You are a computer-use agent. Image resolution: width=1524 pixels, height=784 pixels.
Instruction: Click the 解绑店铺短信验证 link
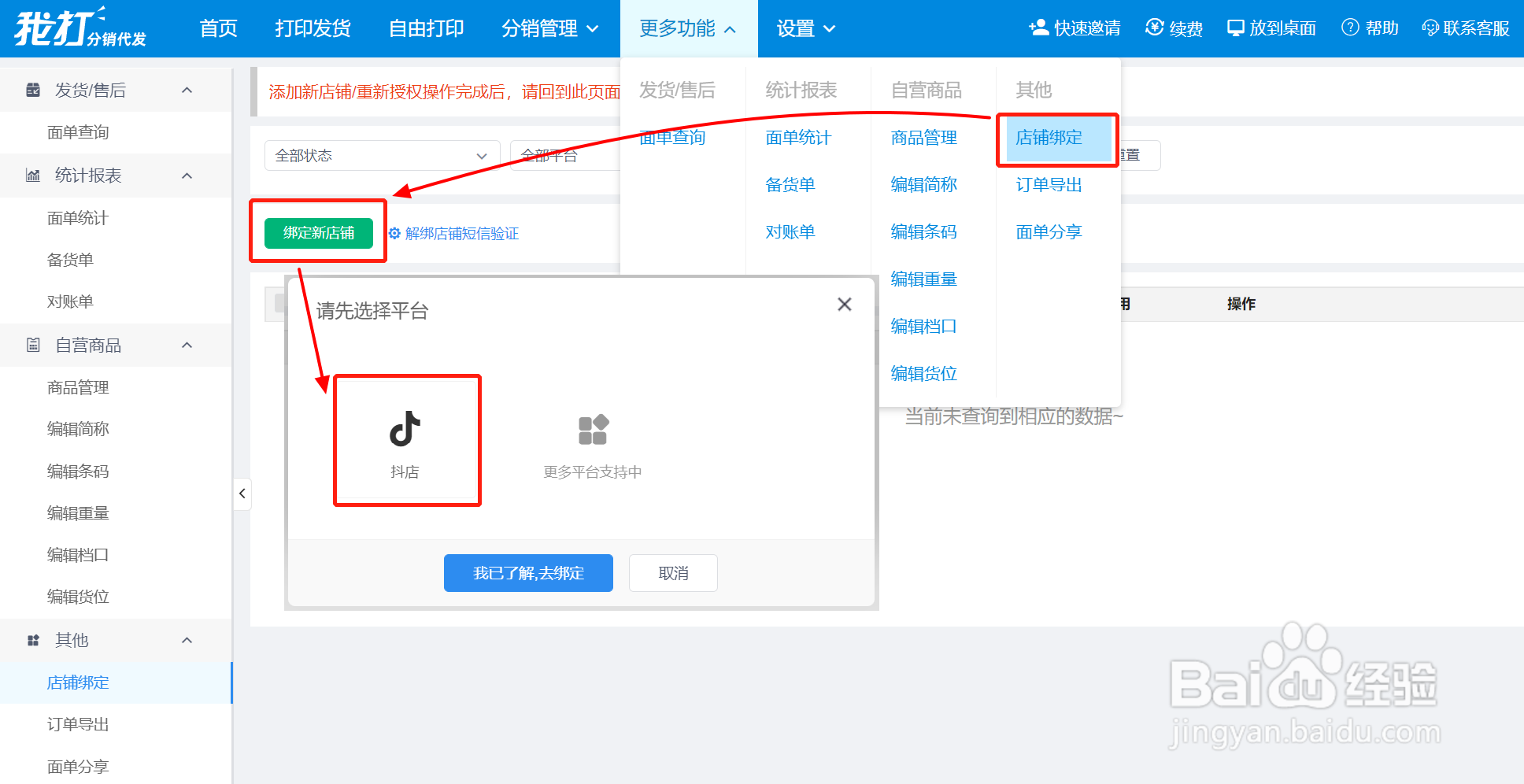[462, 234]
